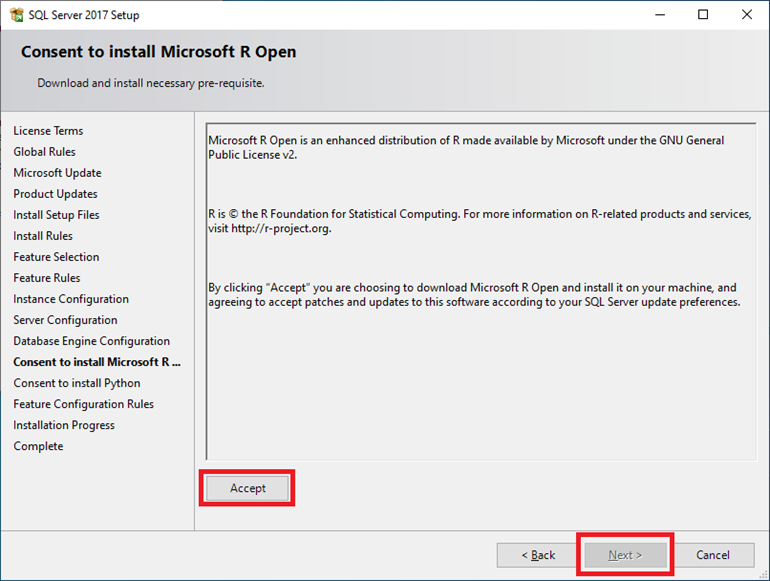Image resolution: width=770 pixels, height=581 pixels.
Task: Select Consent to install Python step
Action: click(77, 383)
